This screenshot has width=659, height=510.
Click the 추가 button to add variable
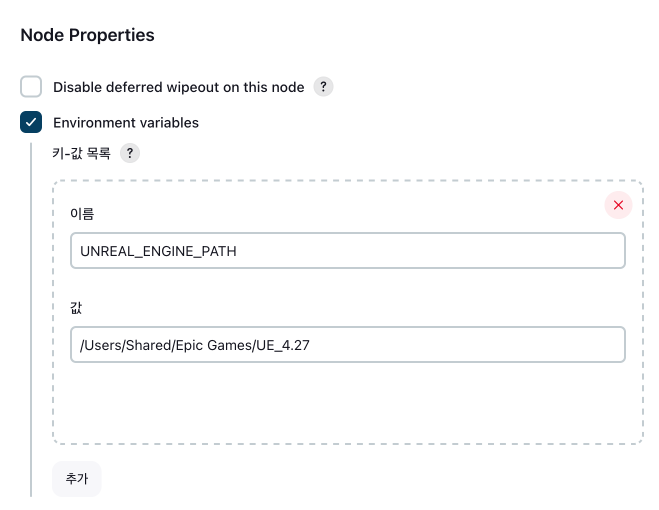pyautogui.click(x=77, y=479)
